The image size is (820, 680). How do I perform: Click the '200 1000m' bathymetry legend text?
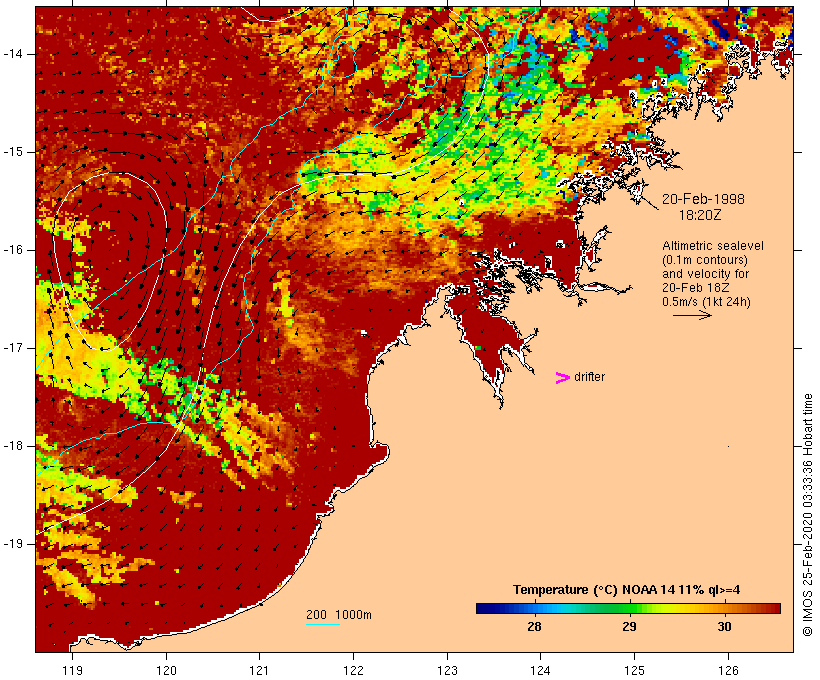[x=339, y=615]
